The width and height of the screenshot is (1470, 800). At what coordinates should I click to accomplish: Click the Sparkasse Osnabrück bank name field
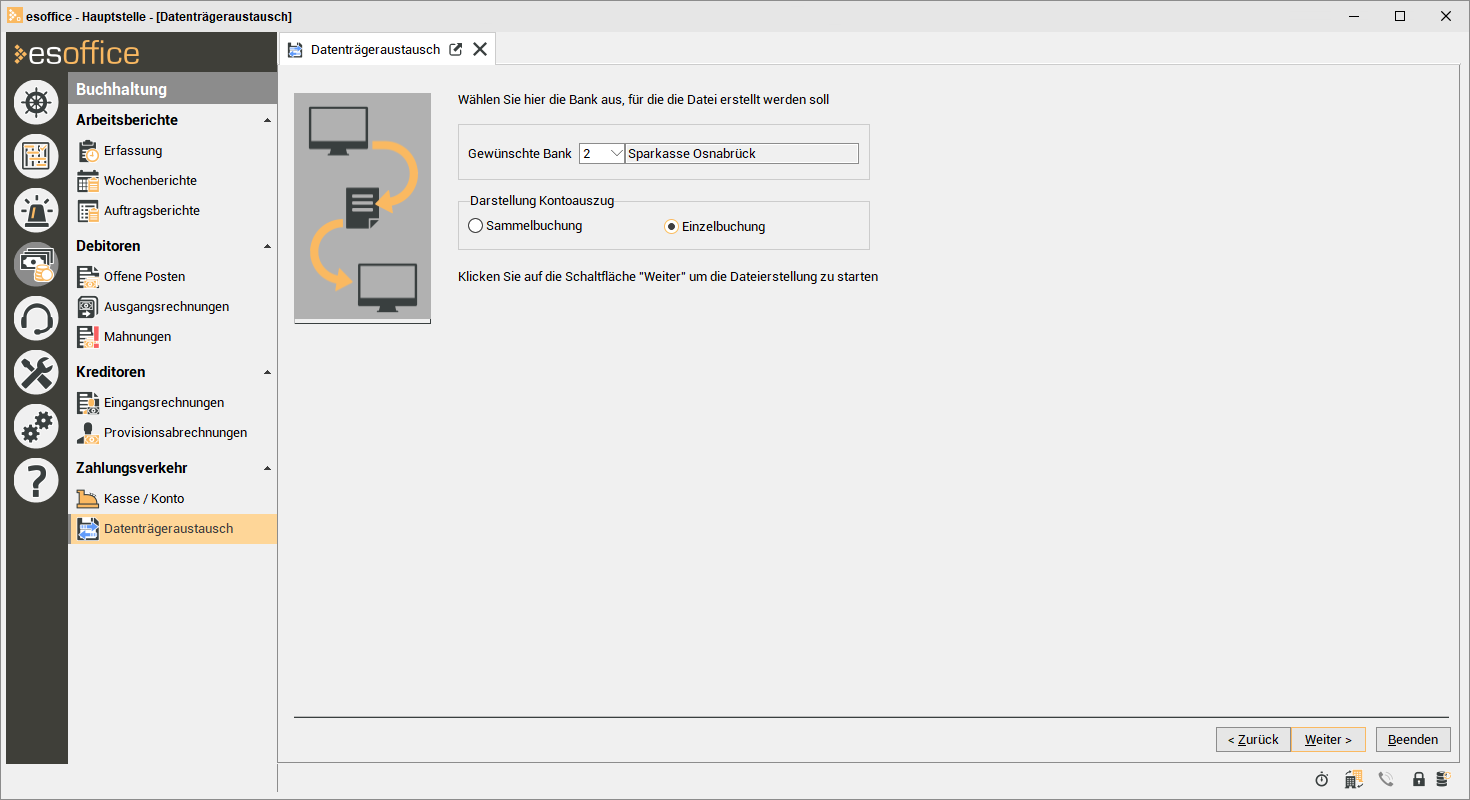[x=741, y=154]
